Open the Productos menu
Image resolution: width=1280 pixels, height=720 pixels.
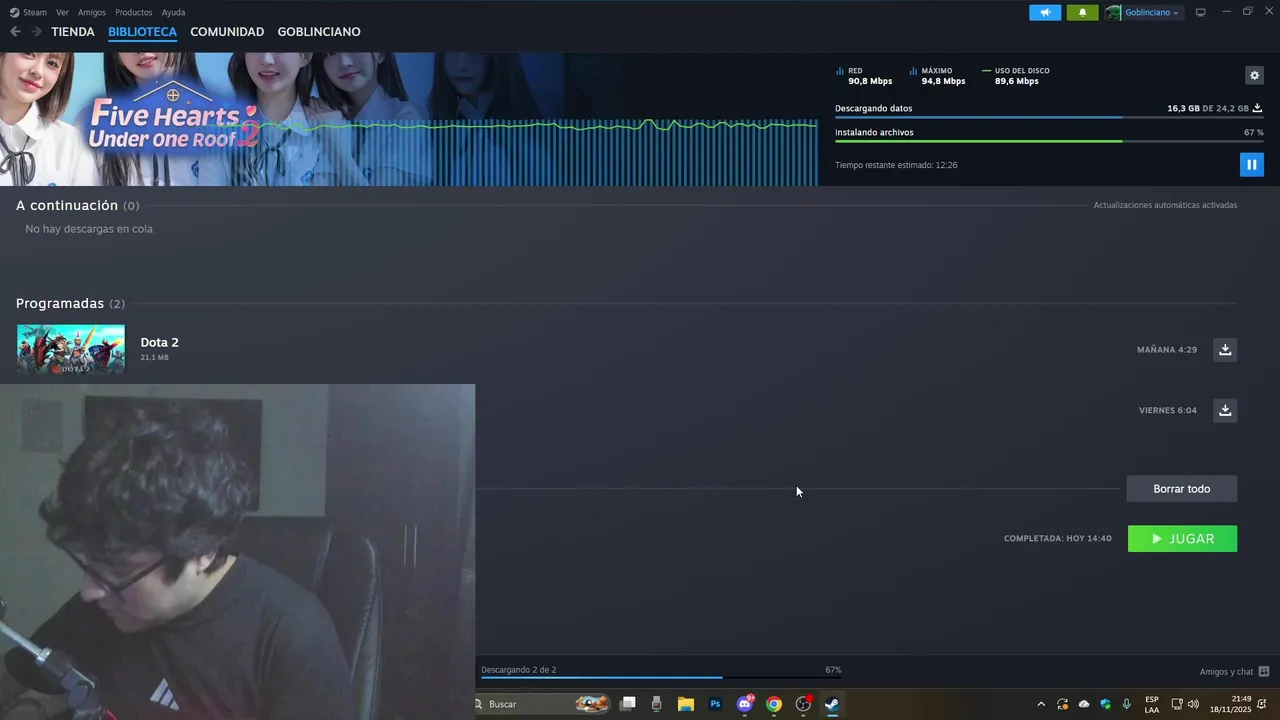tap(134, 12)
